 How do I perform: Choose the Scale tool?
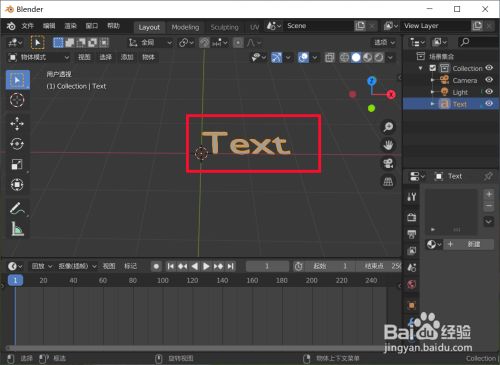(17, 164)
